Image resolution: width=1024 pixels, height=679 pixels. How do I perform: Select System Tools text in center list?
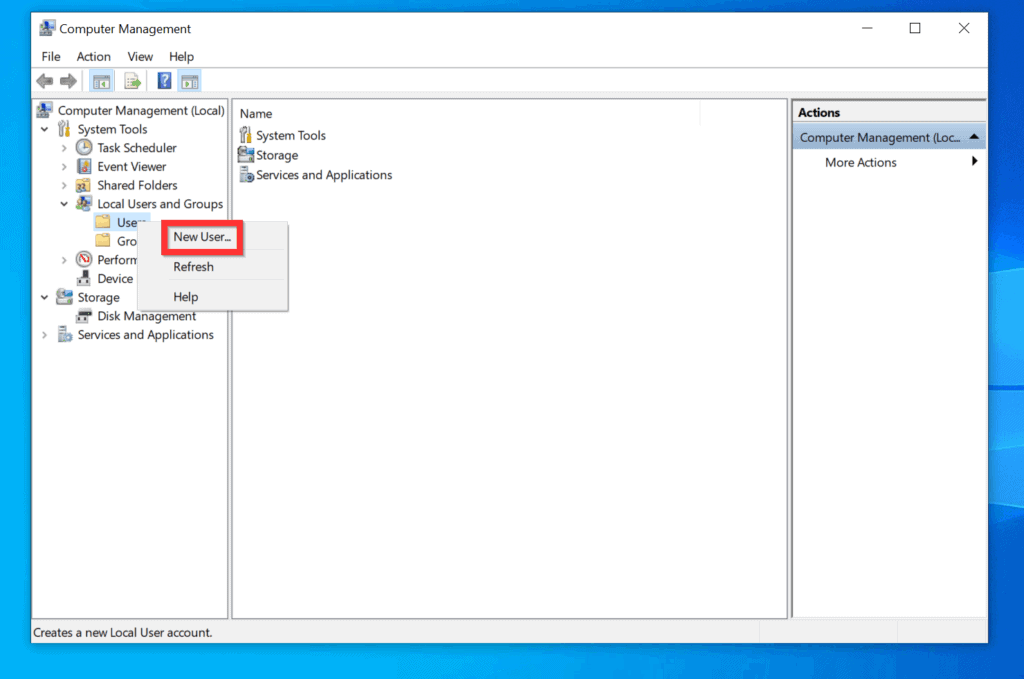[291, 135]
